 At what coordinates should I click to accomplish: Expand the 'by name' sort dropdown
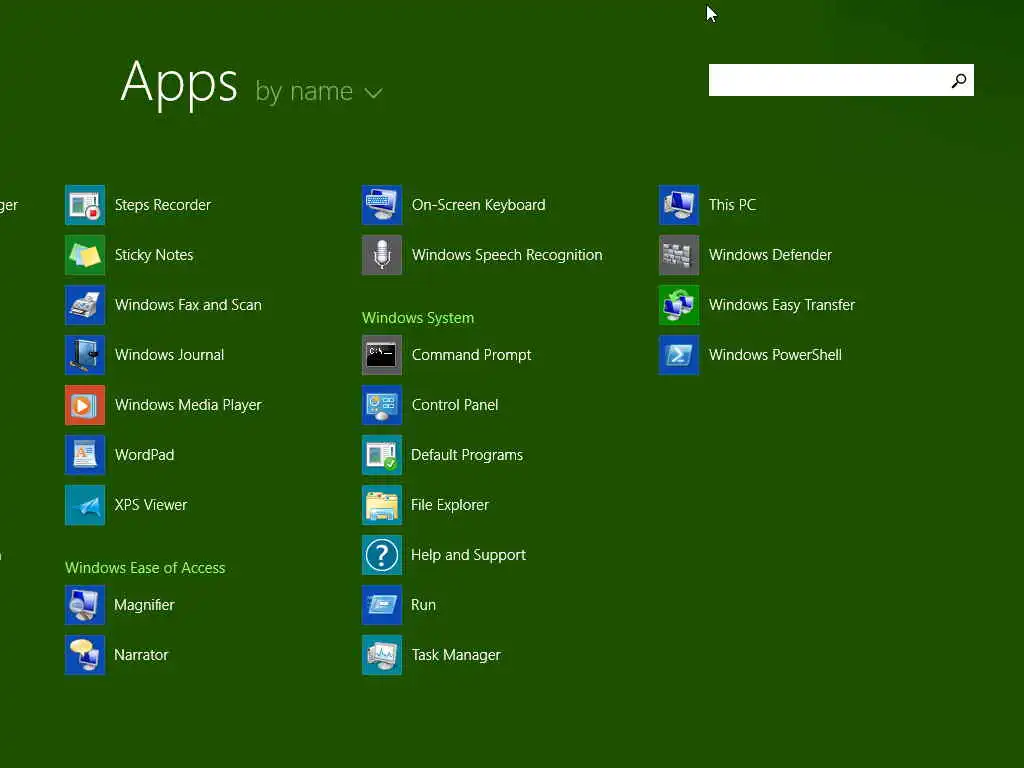[x=319, y=91]
